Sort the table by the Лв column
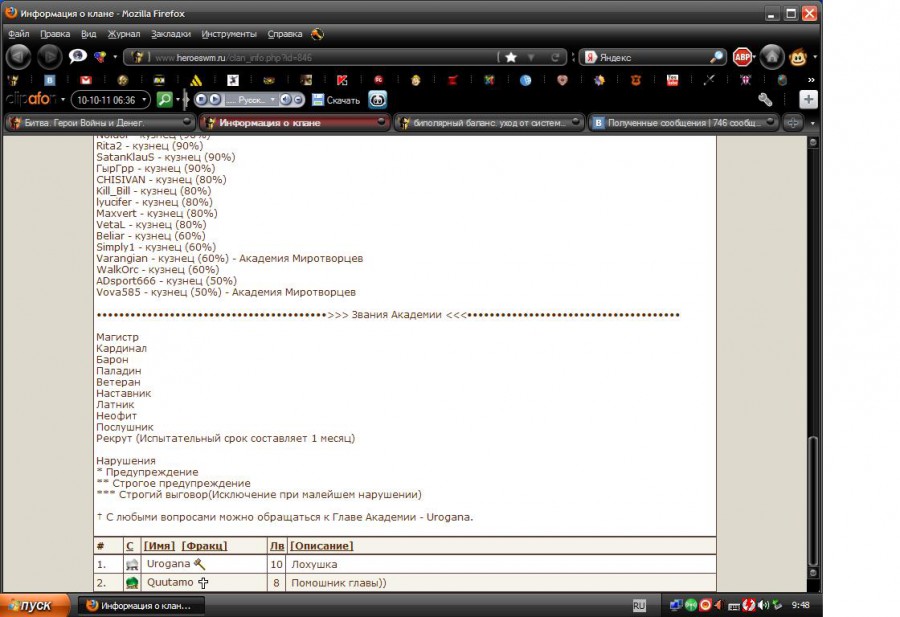 pos(277,546)
